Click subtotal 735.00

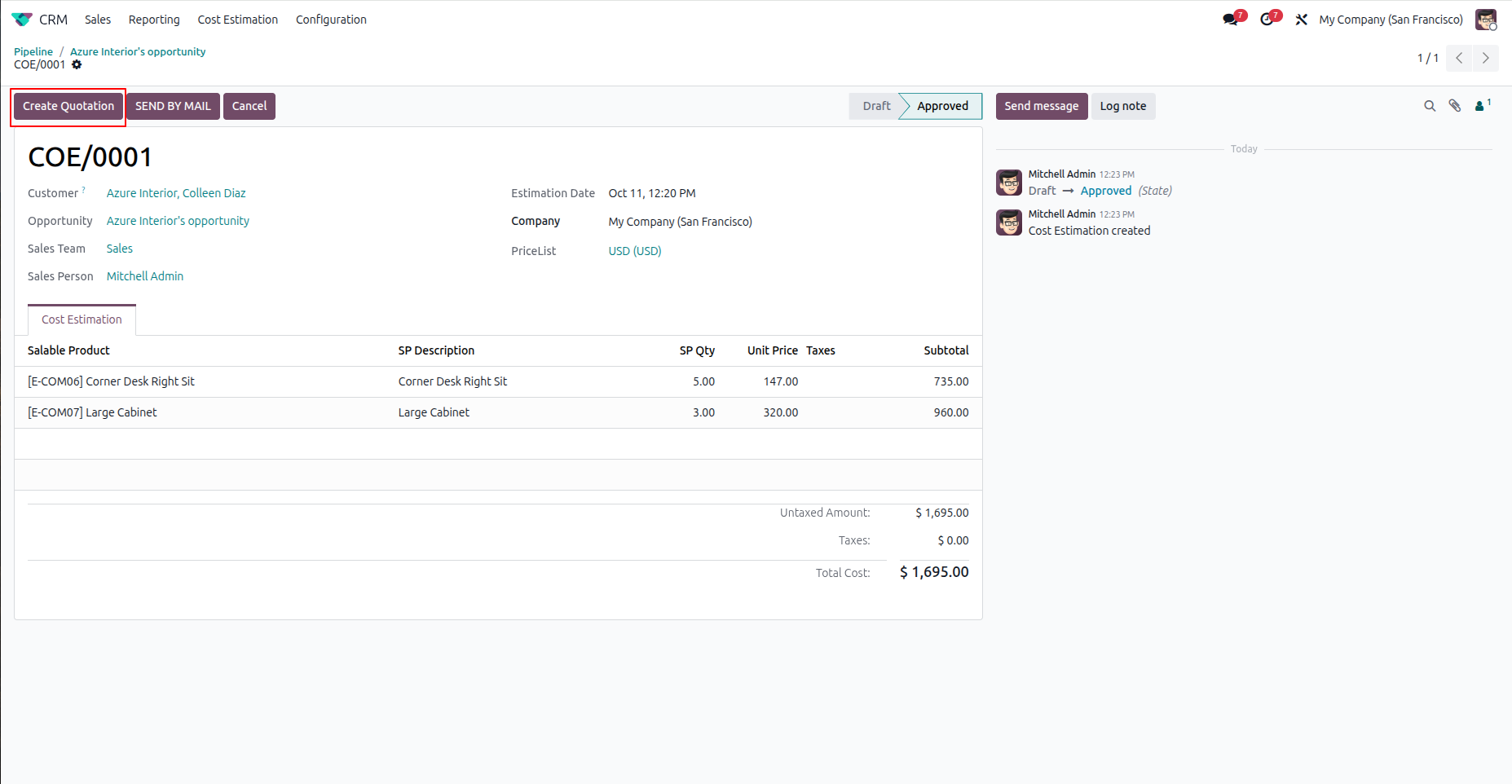pos(951,381)
